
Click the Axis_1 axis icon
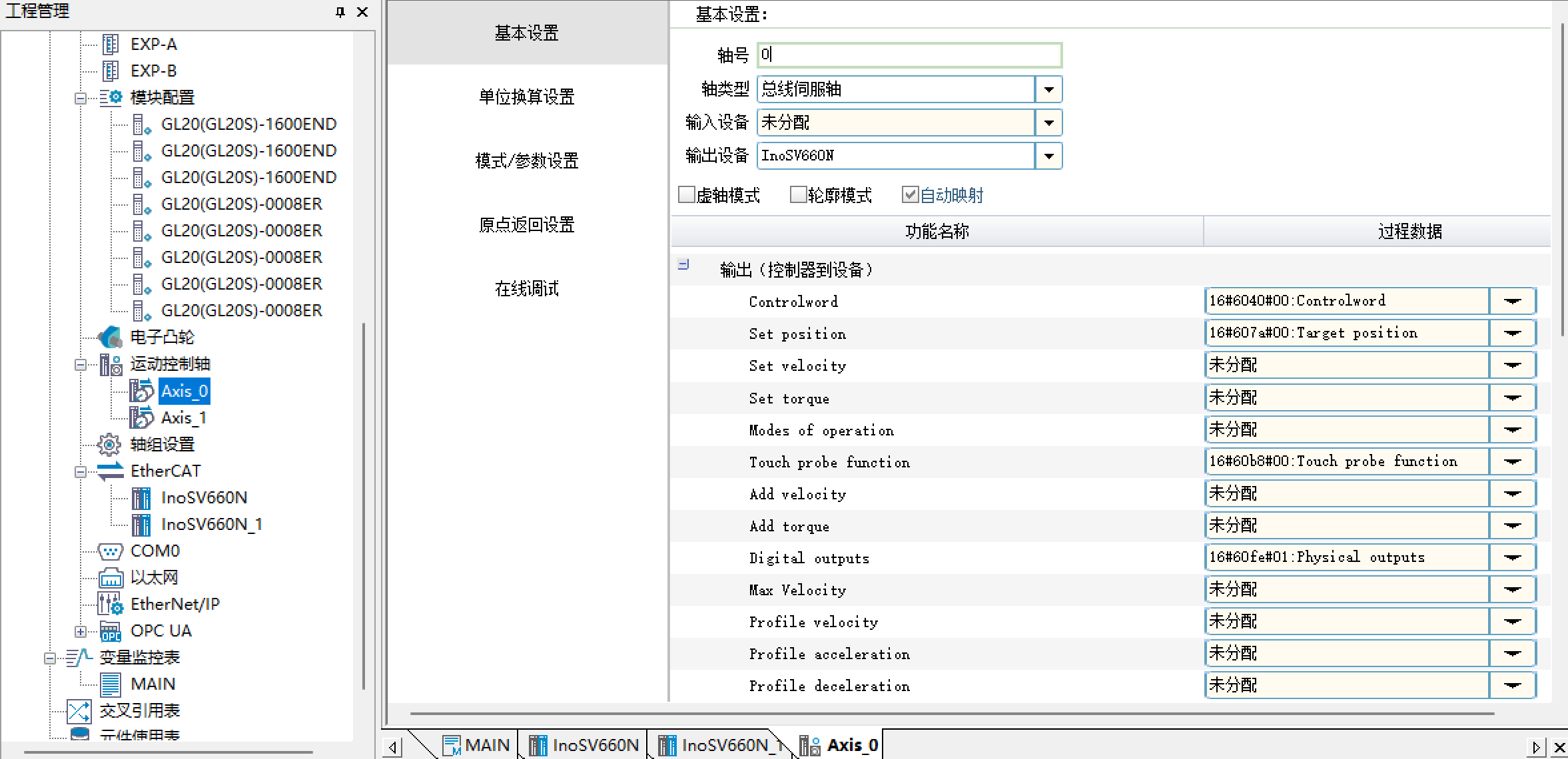pos(141,417)
